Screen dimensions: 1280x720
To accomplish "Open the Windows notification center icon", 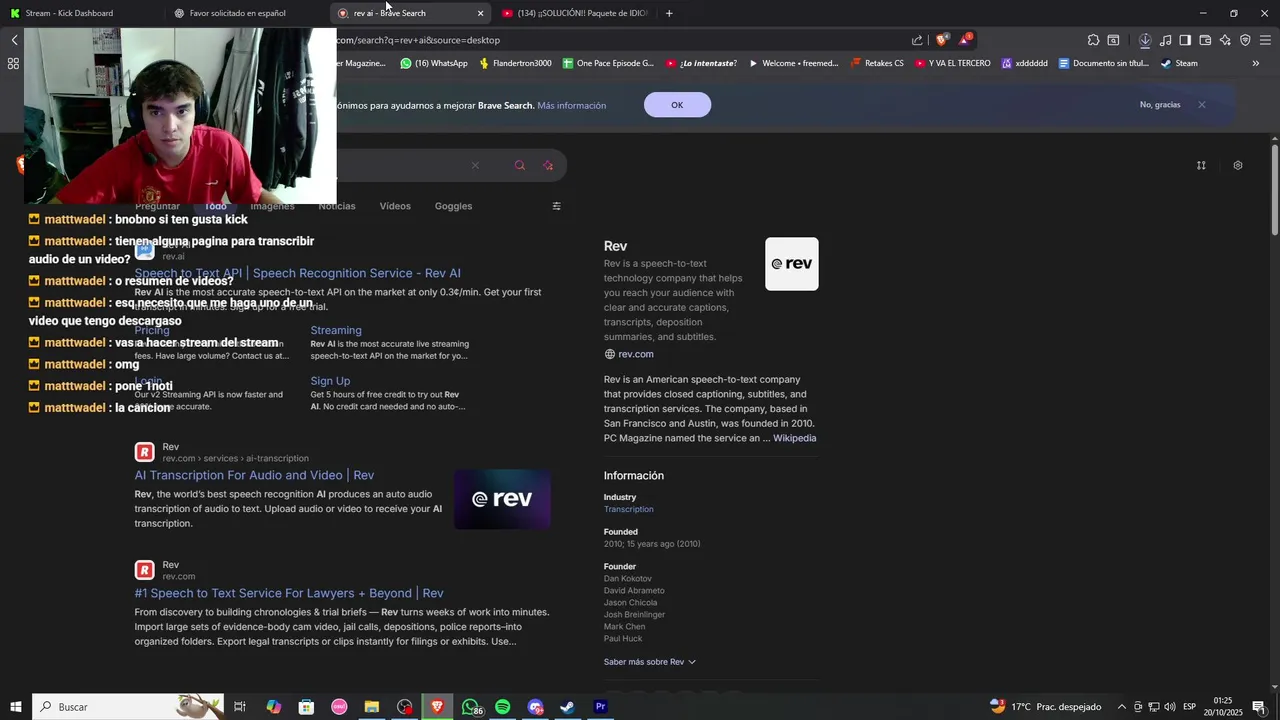I will click(x=1259, y=707).
